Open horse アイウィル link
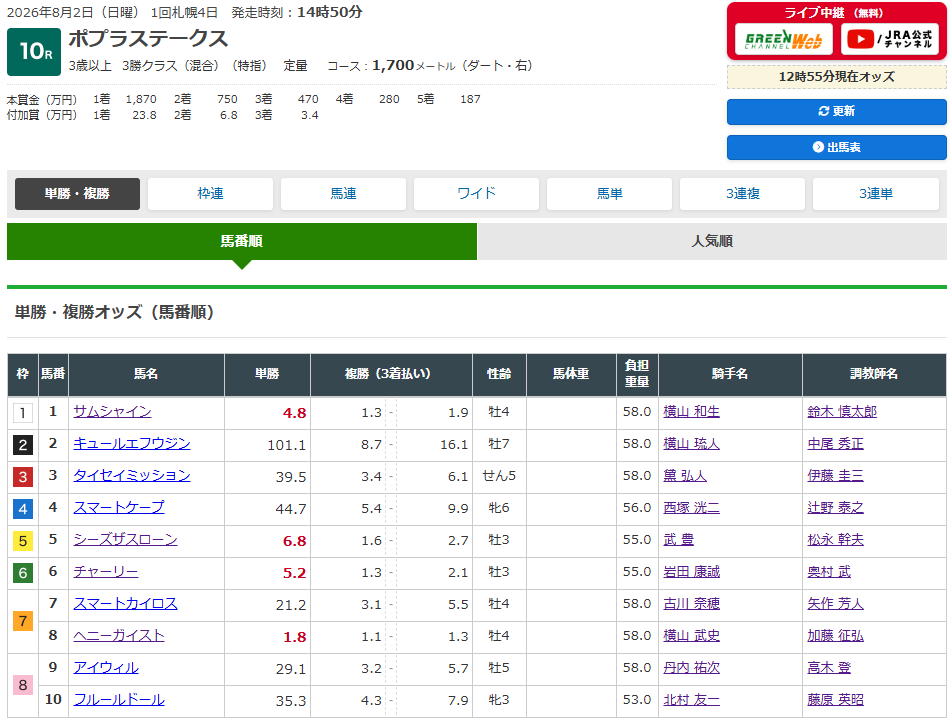 [x=106, y=668]
